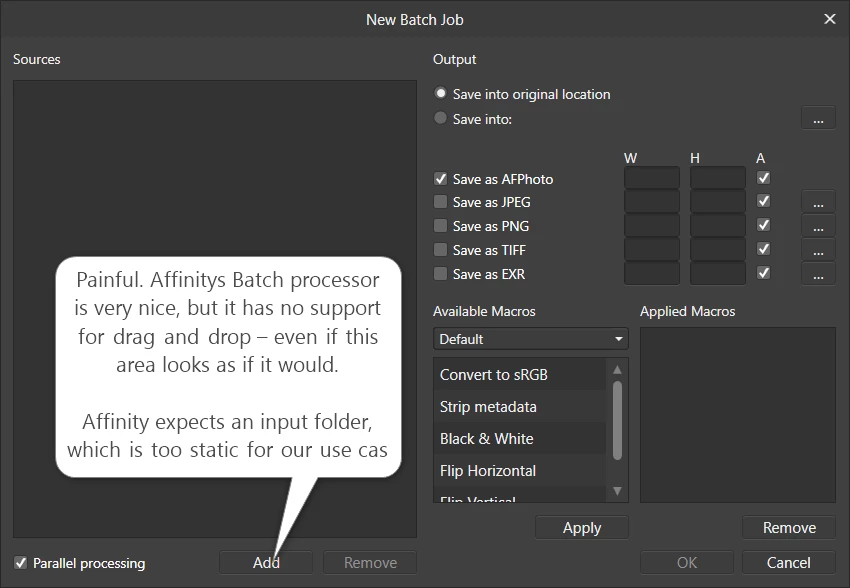Click height field for JPEG

(718, 202)
